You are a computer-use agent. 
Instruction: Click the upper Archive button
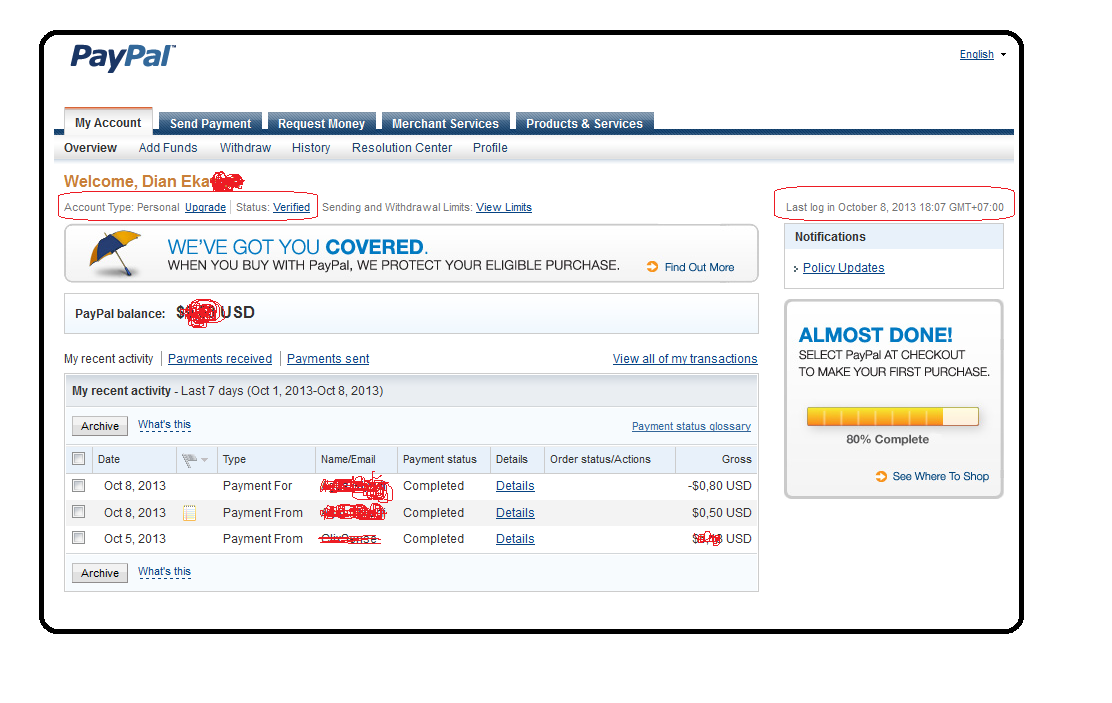coord(100,426)
